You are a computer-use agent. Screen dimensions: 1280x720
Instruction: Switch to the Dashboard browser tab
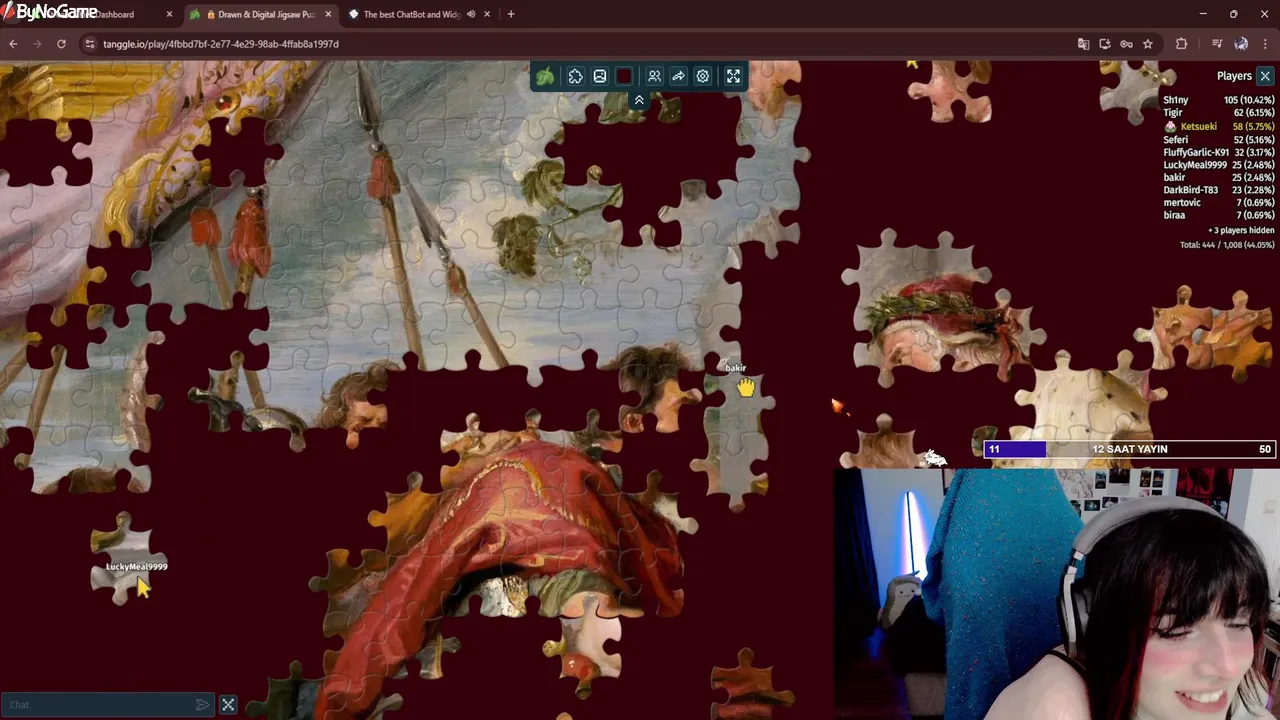100,14
